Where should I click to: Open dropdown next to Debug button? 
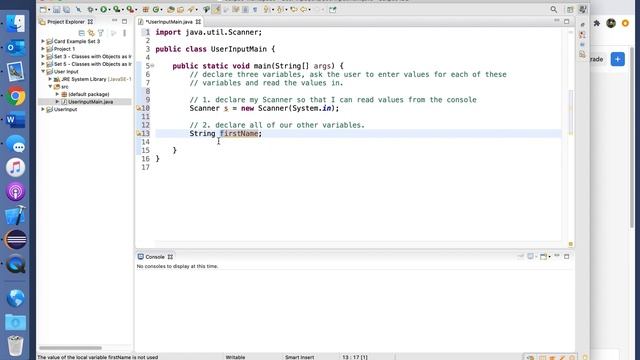point(96,9)
